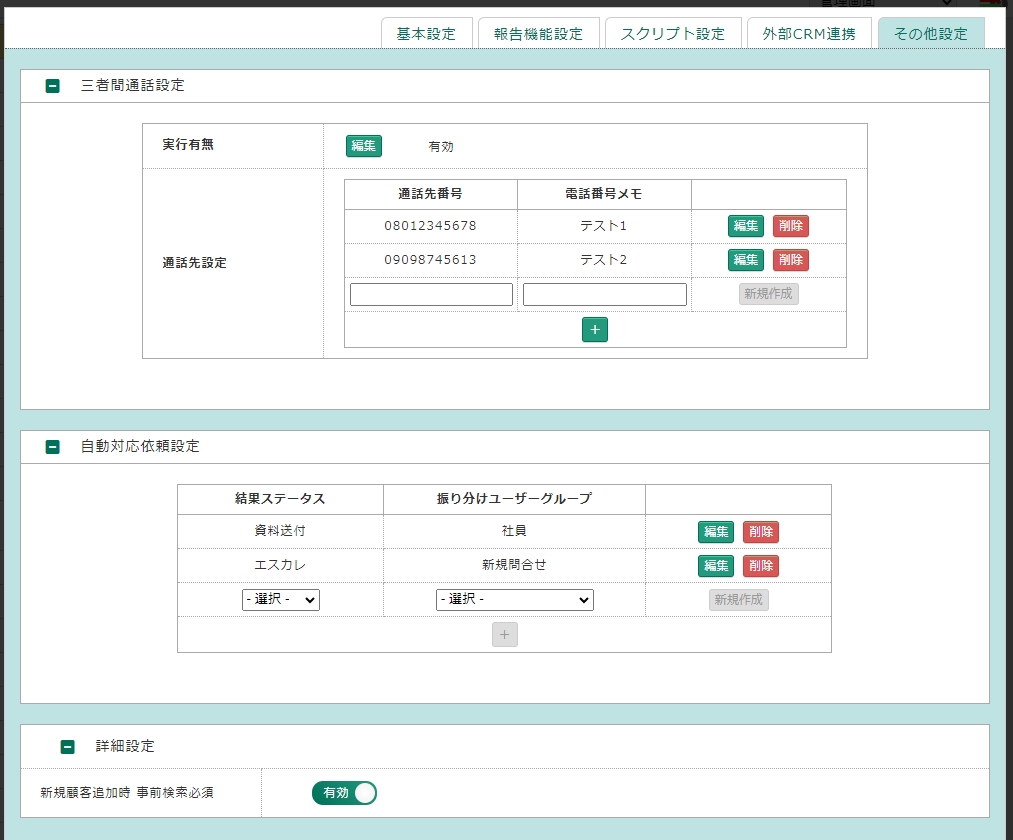Delete the 08012345678 phone entry
Screen dimensions: 1013x840
(791, 226)
